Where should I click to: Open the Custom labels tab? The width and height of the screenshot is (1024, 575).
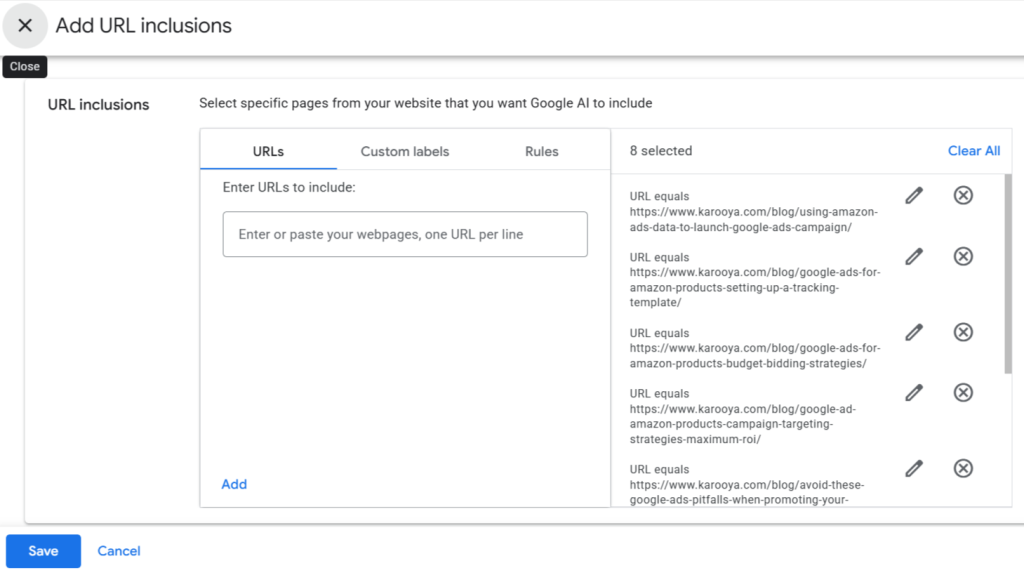click(x=405, y=151)
